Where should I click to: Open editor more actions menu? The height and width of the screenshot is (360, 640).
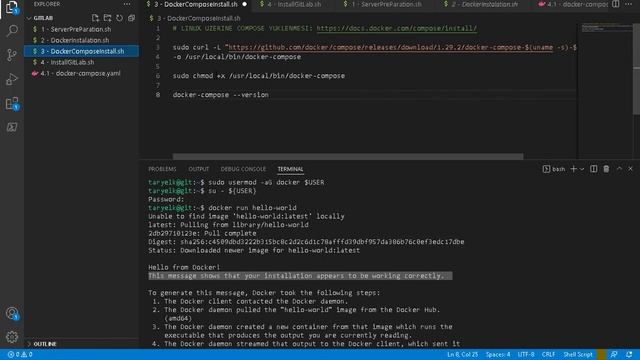tap(628, 4)
